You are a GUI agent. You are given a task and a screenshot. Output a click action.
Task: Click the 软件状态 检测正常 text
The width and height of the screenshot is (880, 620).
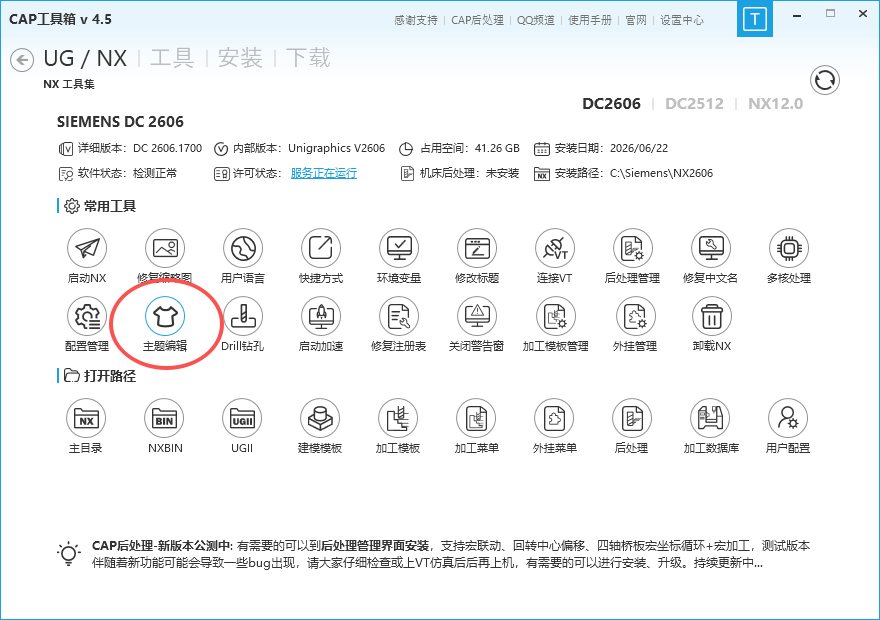[155, 173]
